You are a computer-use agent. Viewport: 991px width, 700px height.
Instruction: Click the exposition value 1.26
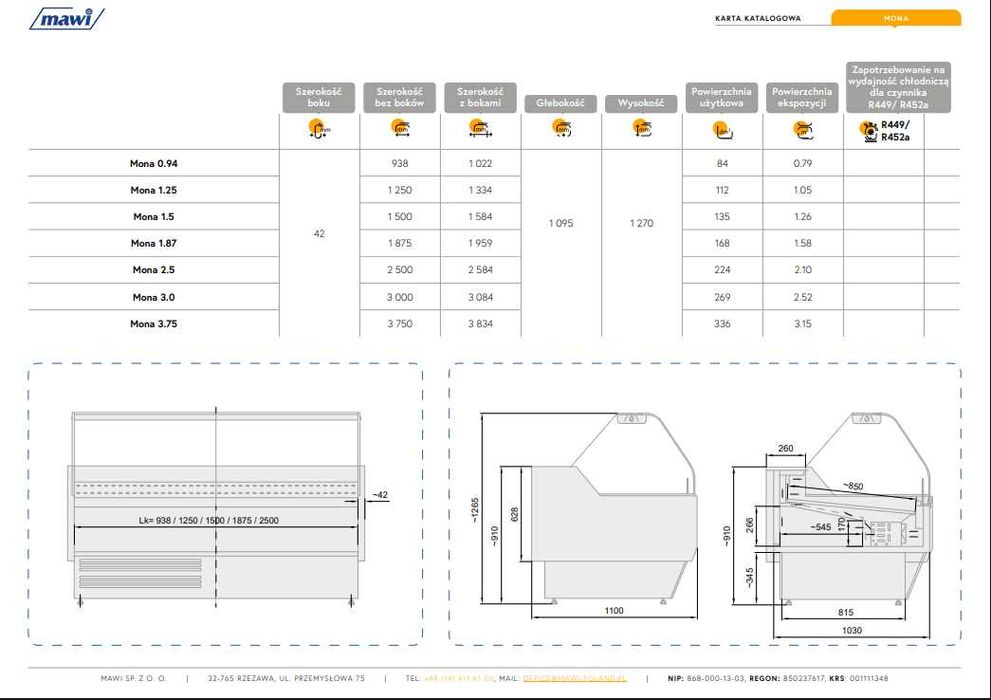click(x=803, y=217)
